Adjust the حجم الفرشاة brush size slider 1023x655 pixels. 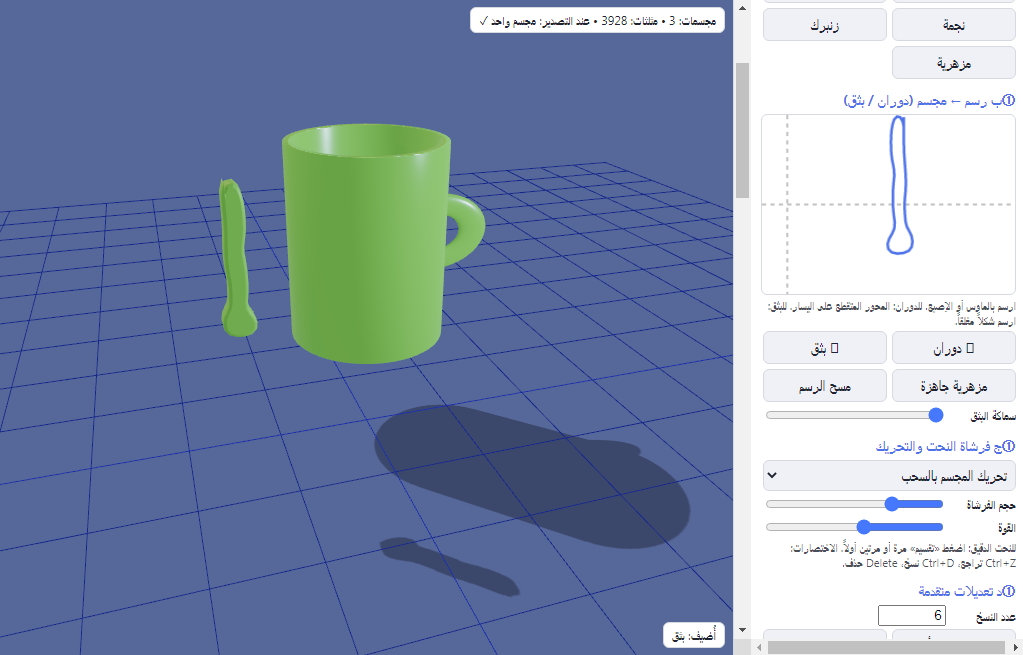pyautogui.click(x=855, y=504)
